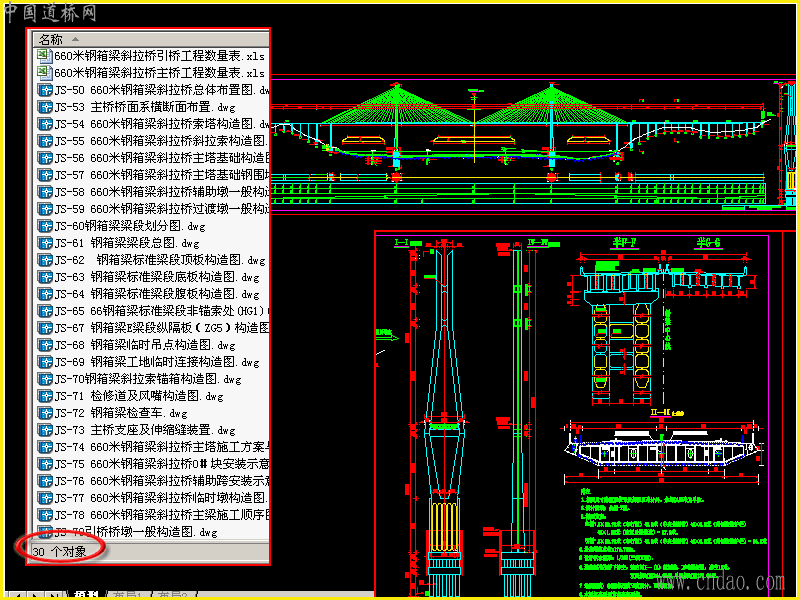Click the JS-72 钢箱梁检查车 dwg icon
The width and height of the screenshot is (800, 600).
coord(45,413)
